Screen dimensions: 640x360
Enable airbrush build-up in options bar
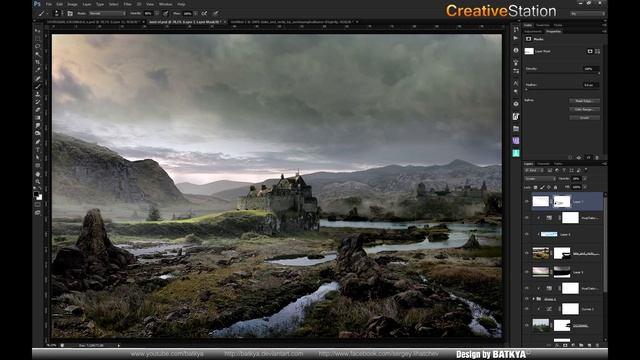point(204,13)
